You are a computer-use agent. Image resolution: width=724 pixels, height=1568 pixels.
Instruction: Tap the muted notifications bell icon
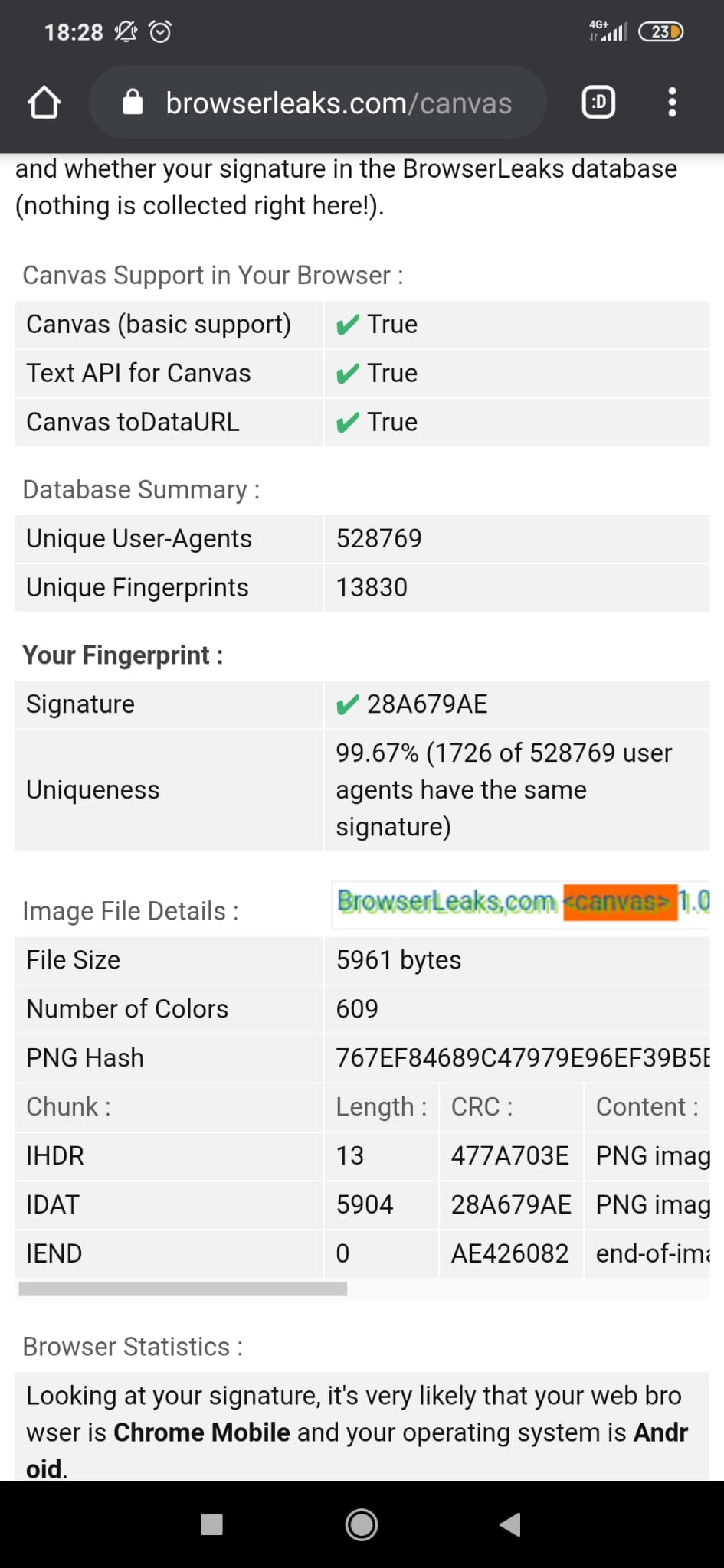[126, 32]
